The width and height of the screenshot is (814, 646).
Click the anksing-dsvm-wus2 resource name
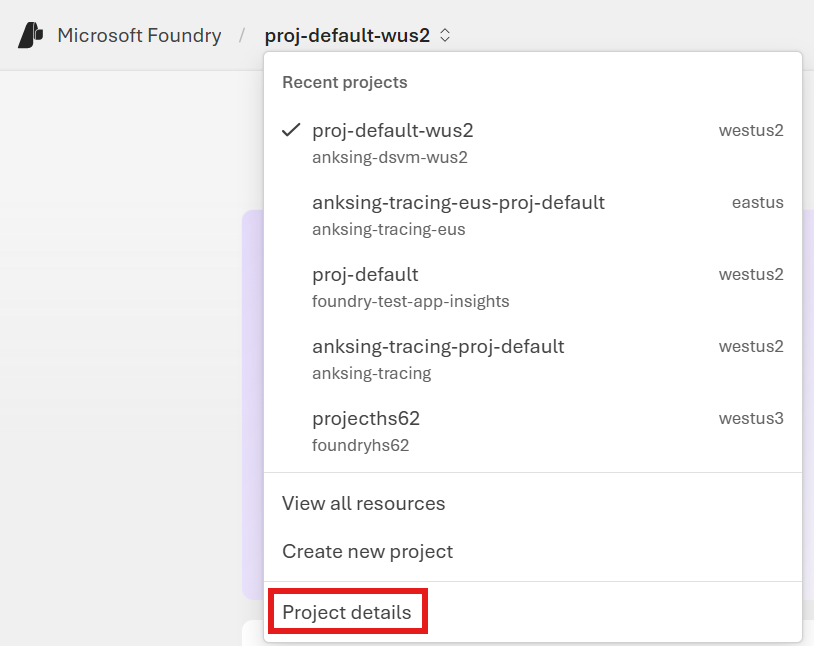[389, 157]
